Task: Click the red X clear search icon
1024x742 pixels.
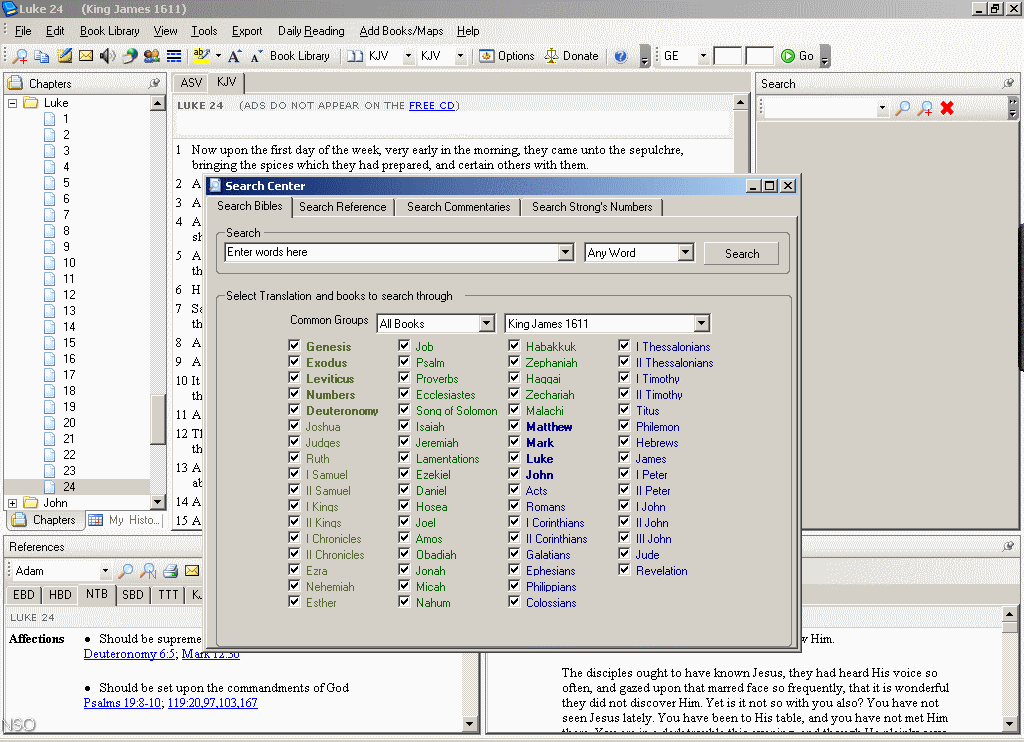Action: pos(947,108)
